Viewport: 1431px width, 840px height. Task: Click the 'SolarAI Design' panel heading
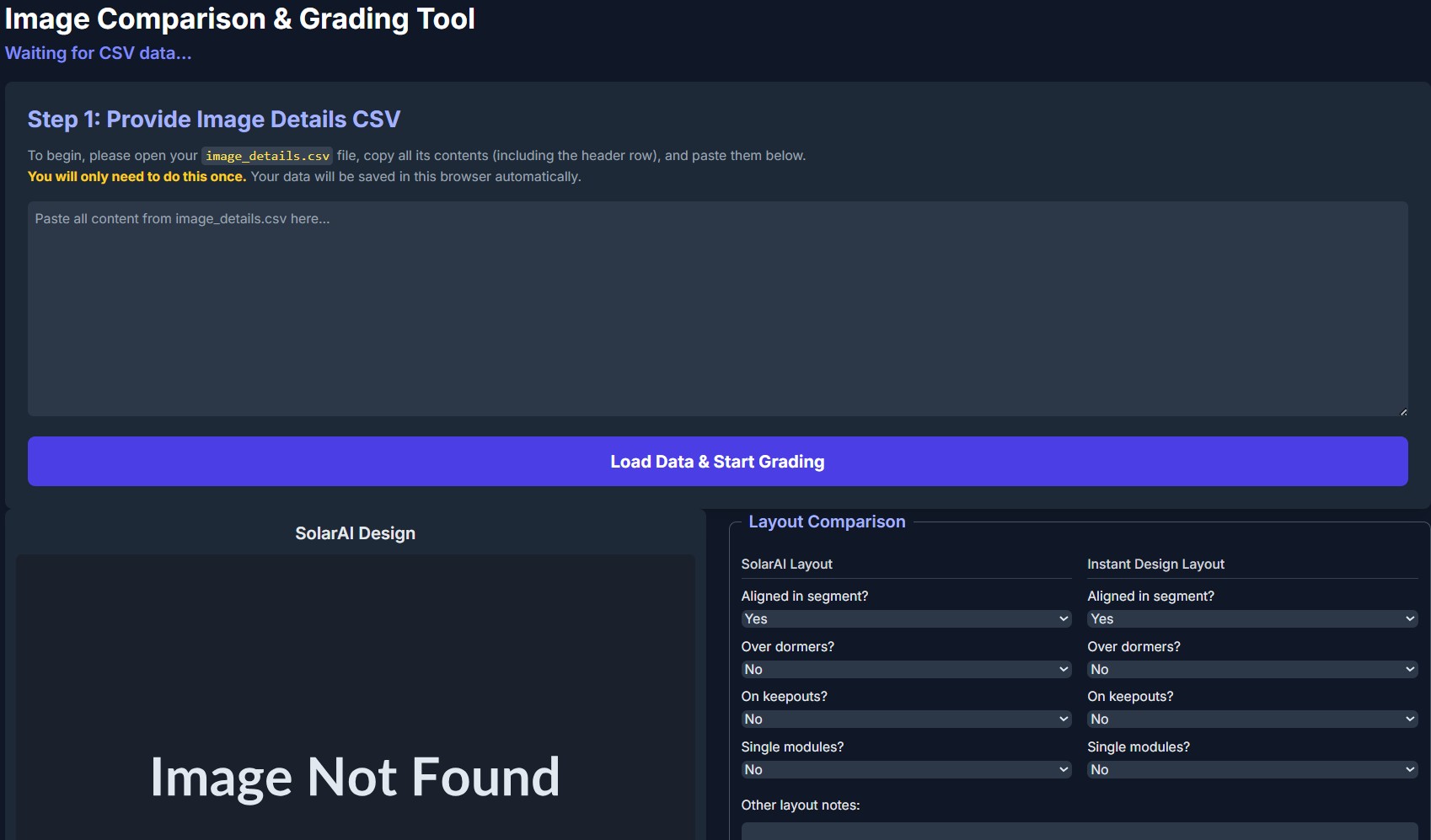tap(355, 533)
